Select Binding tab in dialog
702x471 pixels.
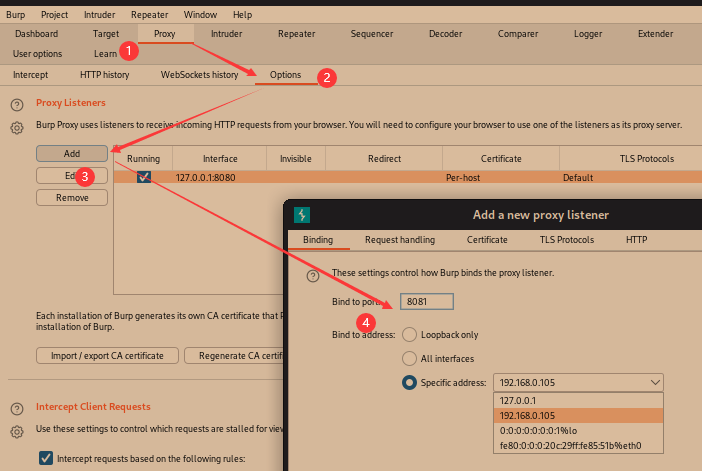[x=318, y=240]
